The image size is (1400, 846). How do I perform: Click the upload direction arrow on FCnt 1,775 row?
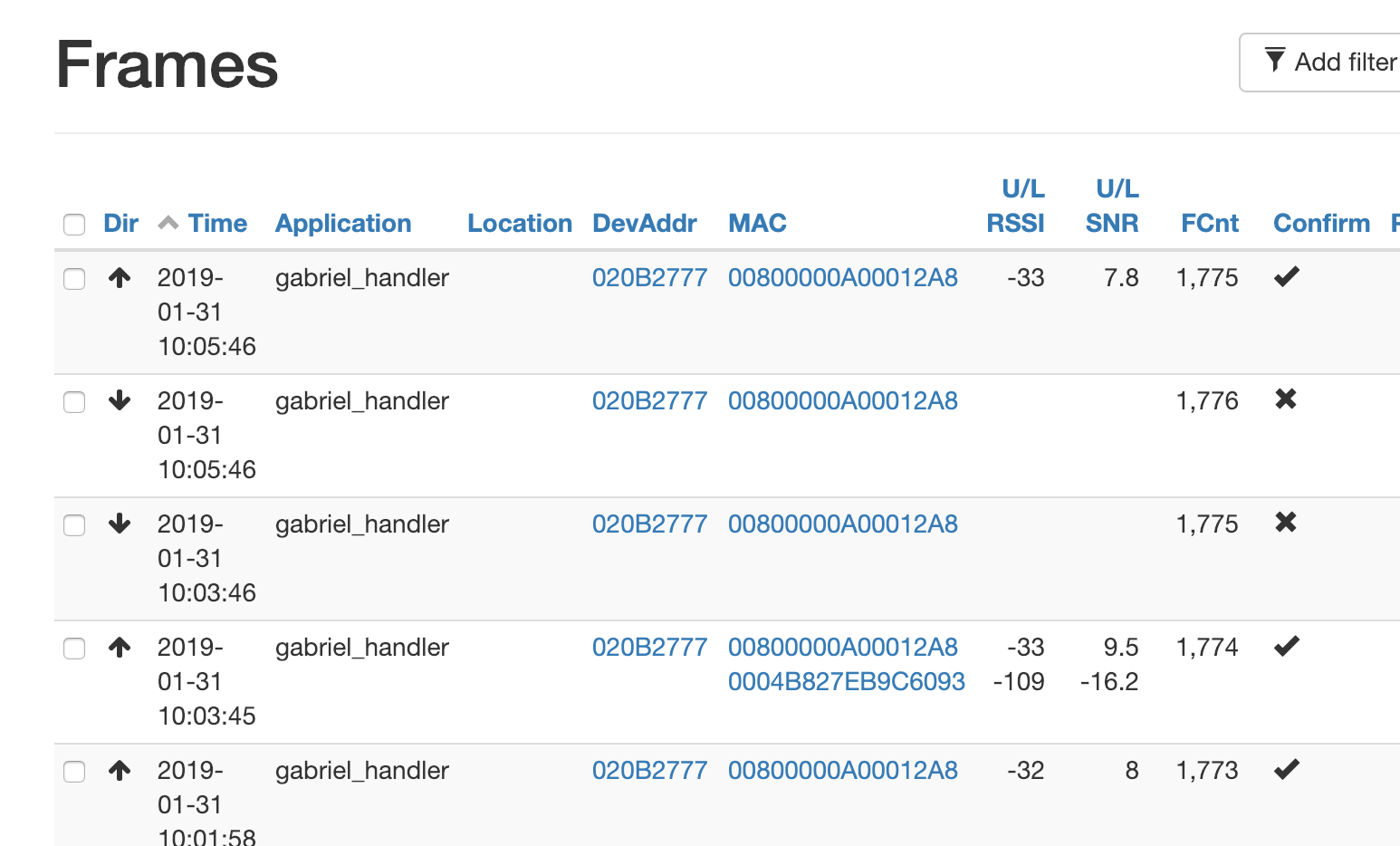point(120,278)
